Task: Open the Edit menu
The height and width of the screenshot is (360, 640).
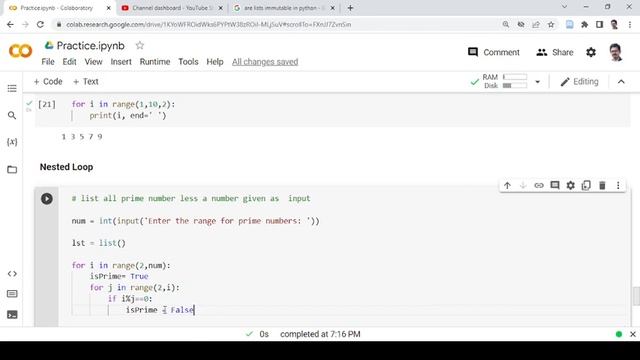Action: [x=69, y=62]
